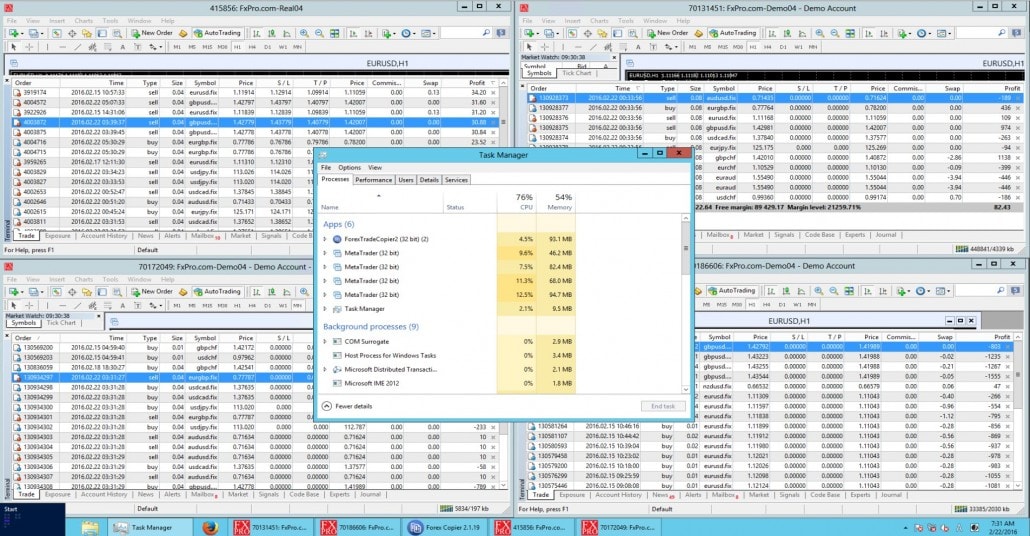Collapse view with Fewer details
Viewport: 1030px width, 536px height.
tap(347, 406)
